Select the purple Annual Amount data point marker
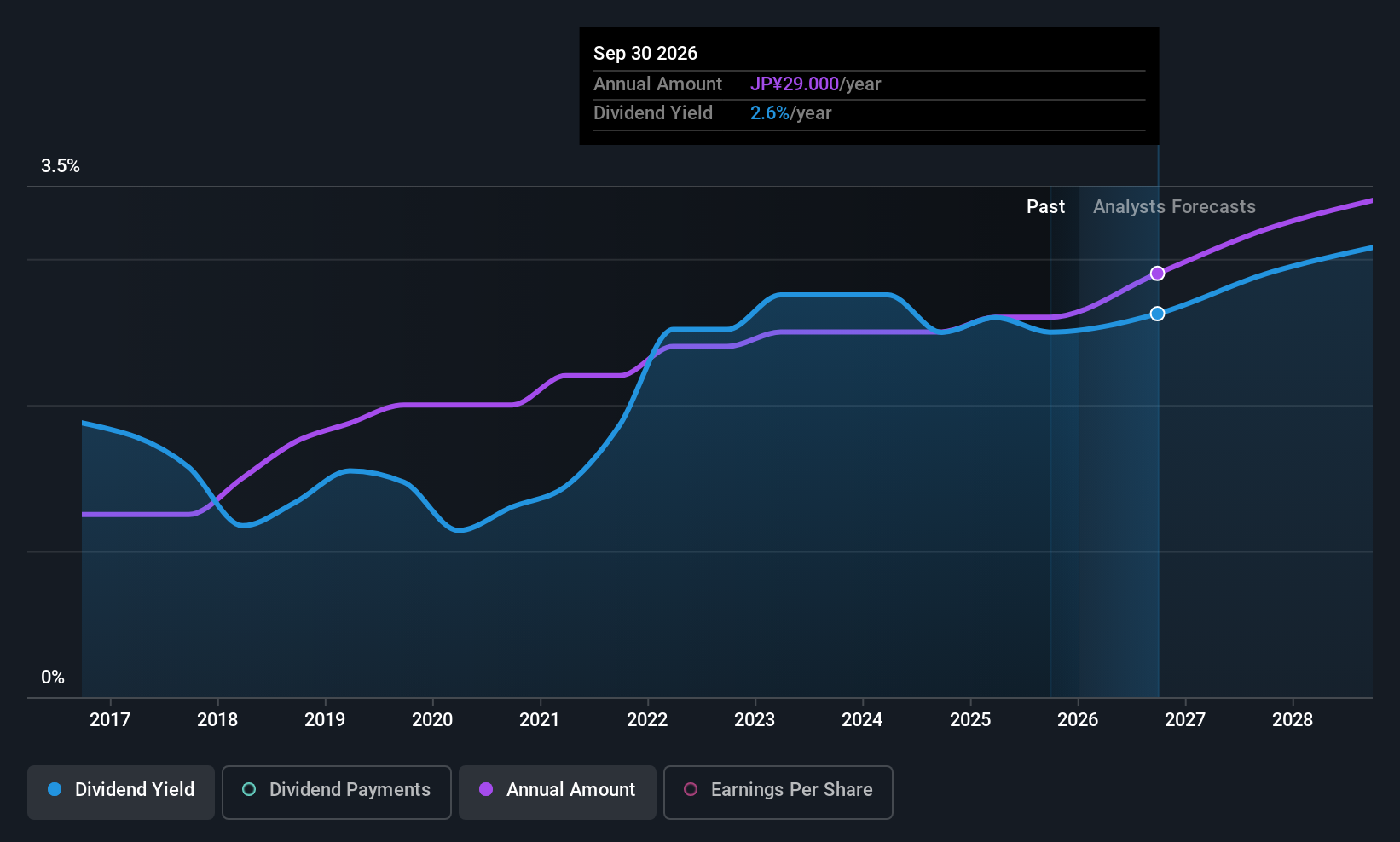This screenshot has height=842, width=1400. pyautogui.click(x=1157, y=274)
